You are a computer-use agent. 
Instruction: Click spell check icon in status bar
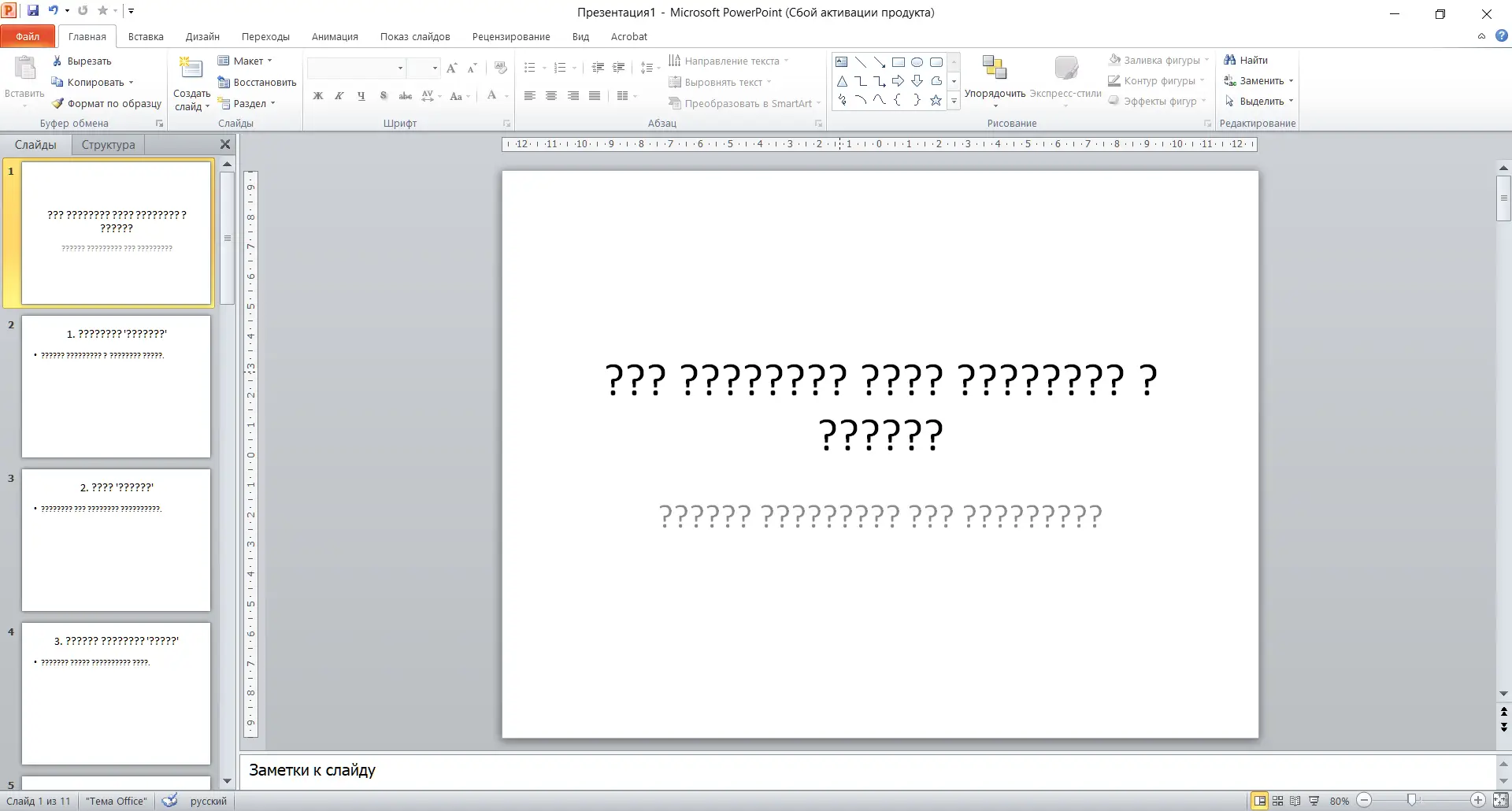click(169, 801)
